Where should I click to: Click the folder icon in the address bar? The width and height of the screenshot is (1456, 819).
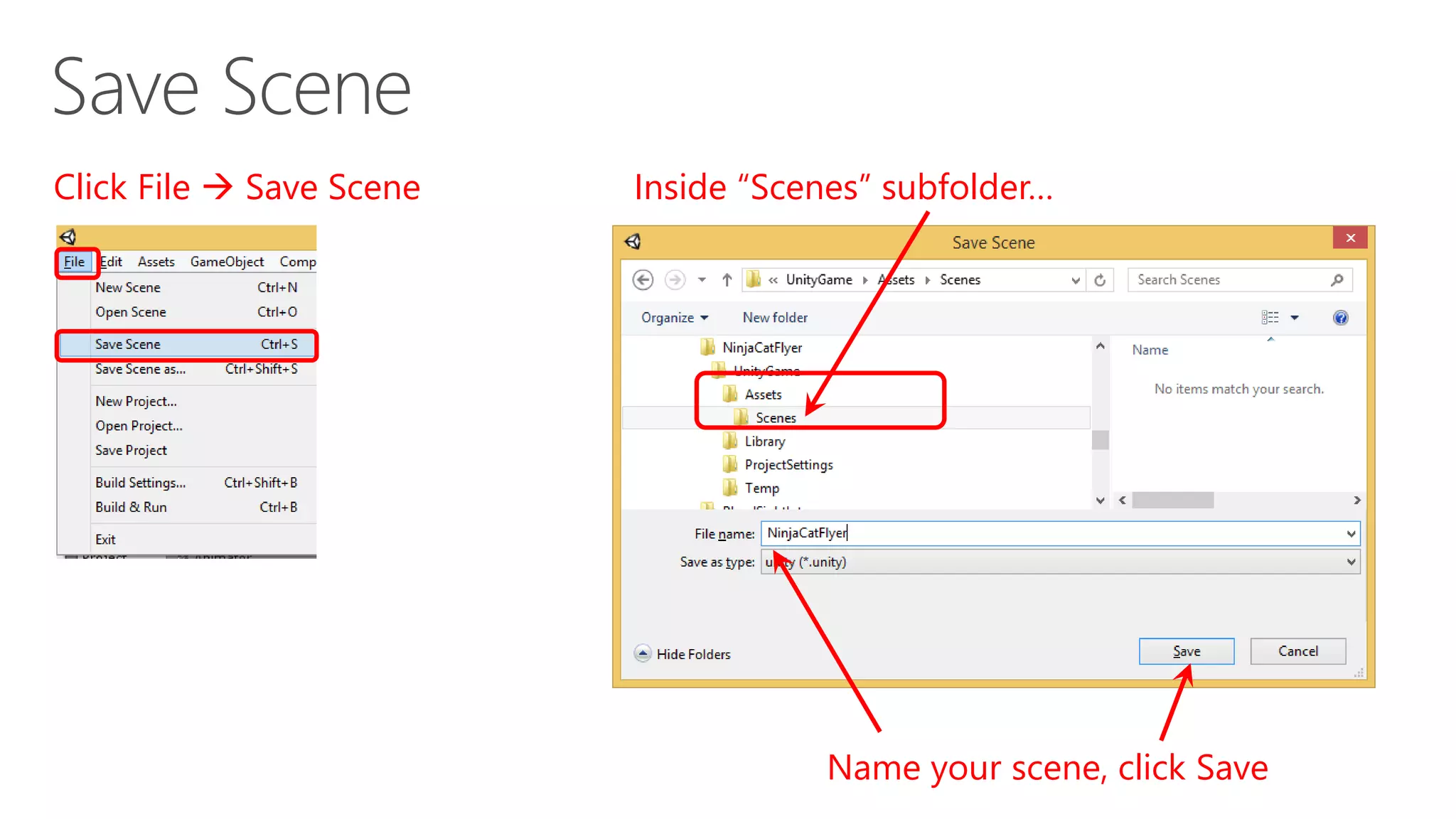click(x=754, y=279)
